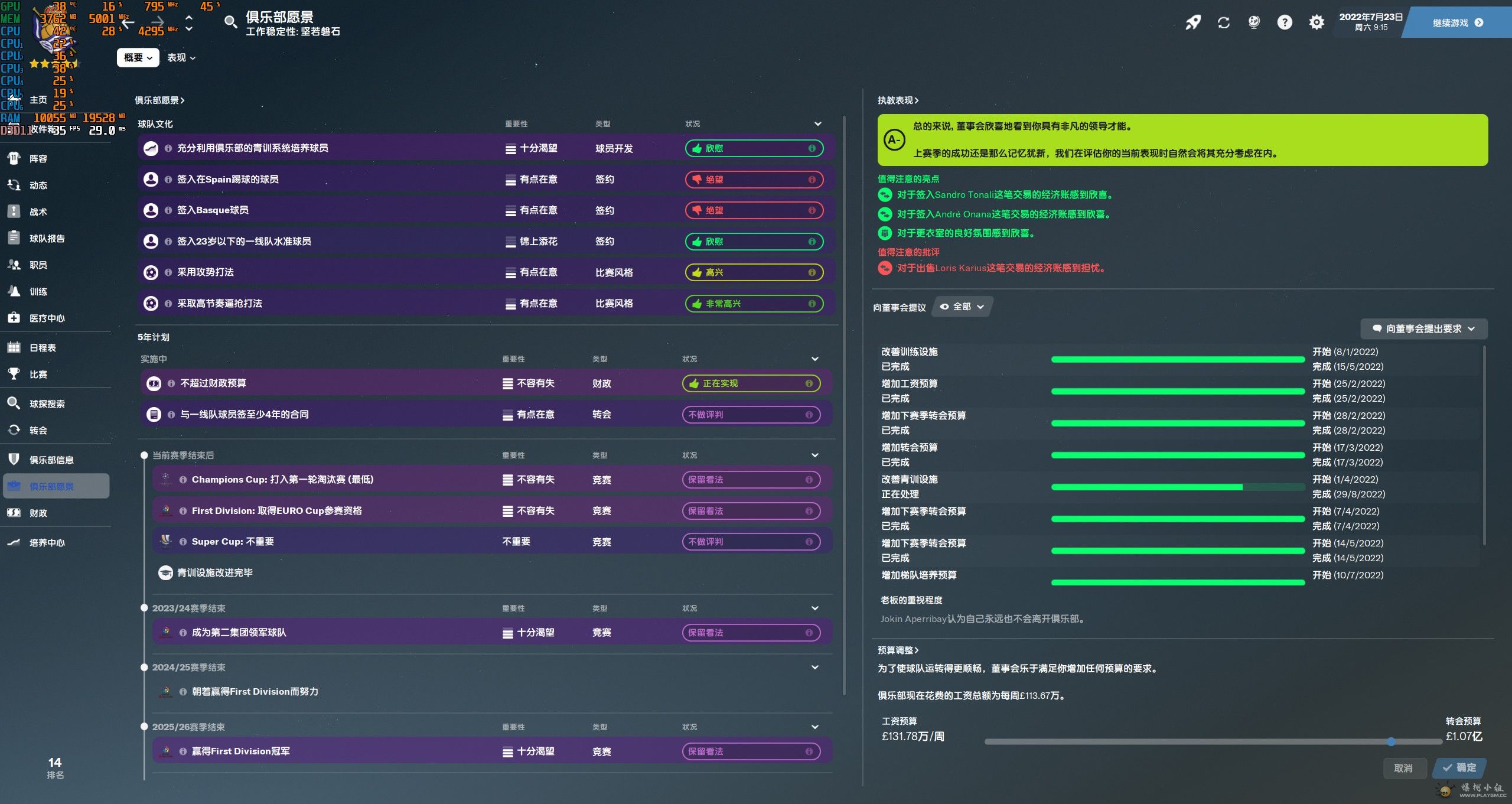Click the rocket quick-access icon
Viewport: 1512px width, 804px height.
[1193, 22]
